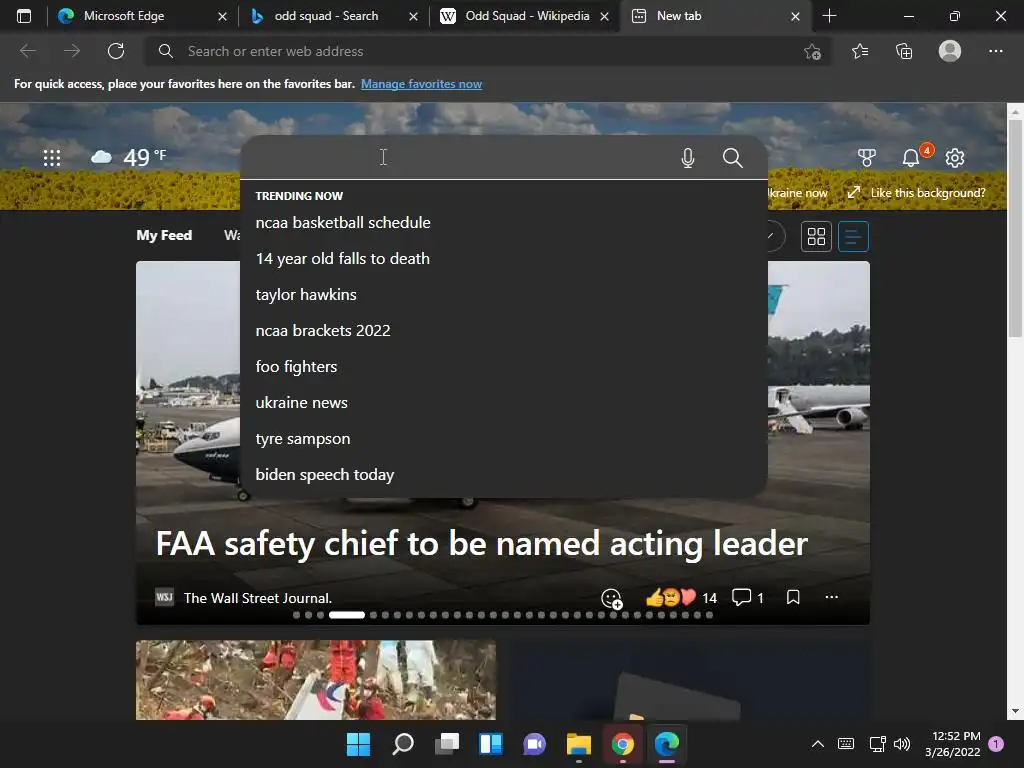Open the app launcher grid icon

click(x=52, y=157)
